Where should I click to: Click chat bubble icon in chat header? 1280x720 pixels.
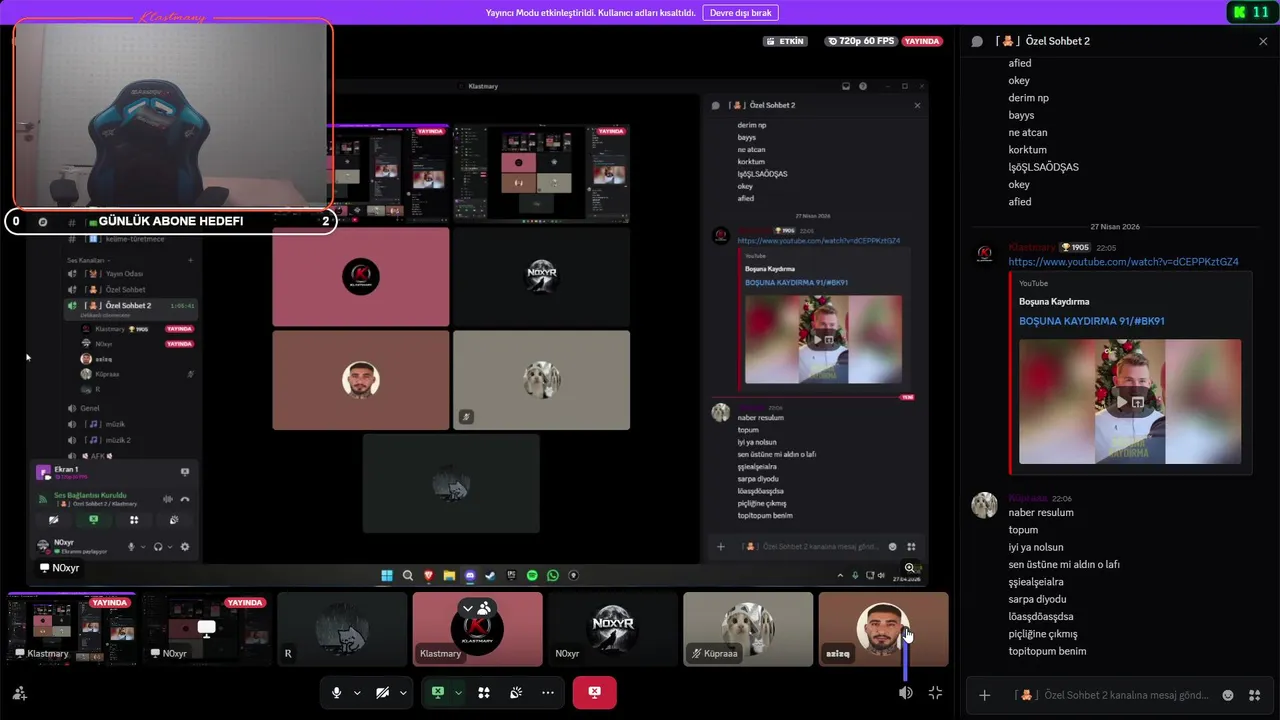pos(977,41)
